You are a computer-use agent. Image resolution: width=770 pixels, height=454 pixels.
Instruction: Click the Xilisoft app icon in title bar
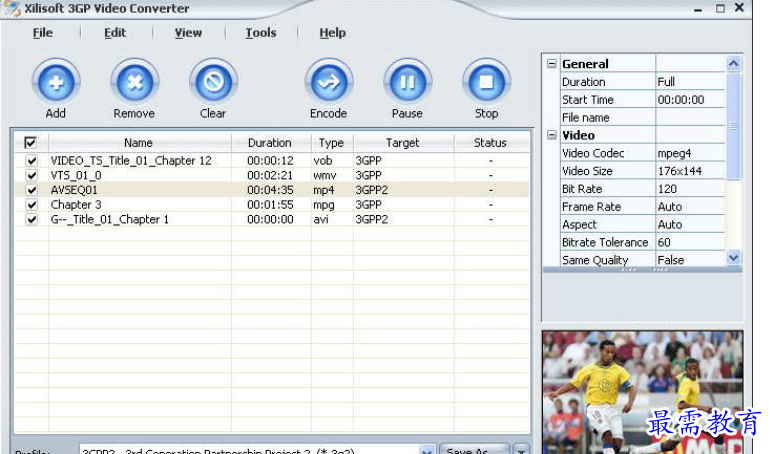[x=11, y=8]
